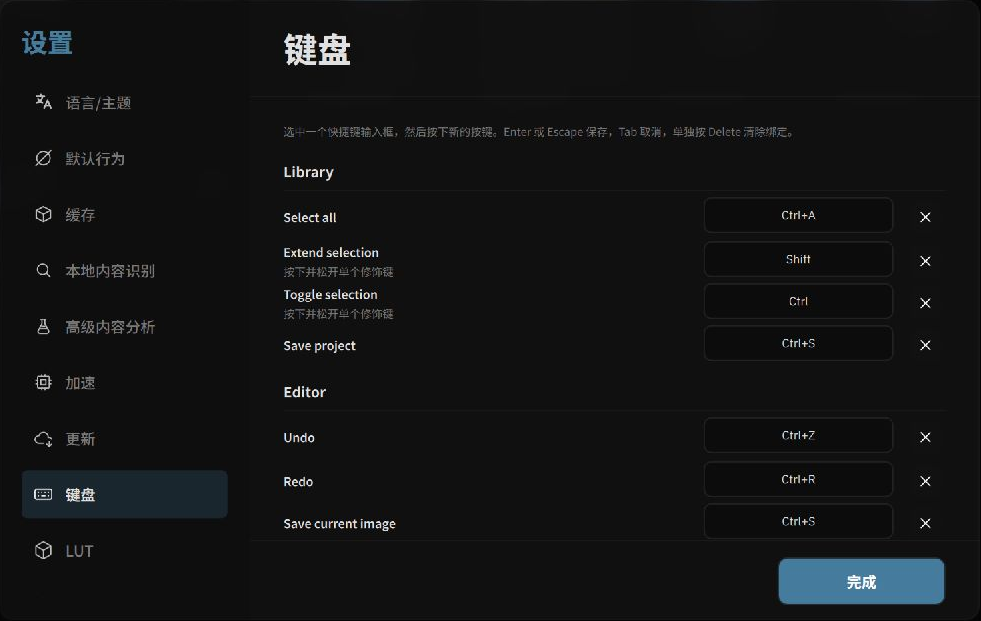Focus the Undo Ctrl+Z shortcut field
This screenshot has height=621, width=981.
[798, 435]
